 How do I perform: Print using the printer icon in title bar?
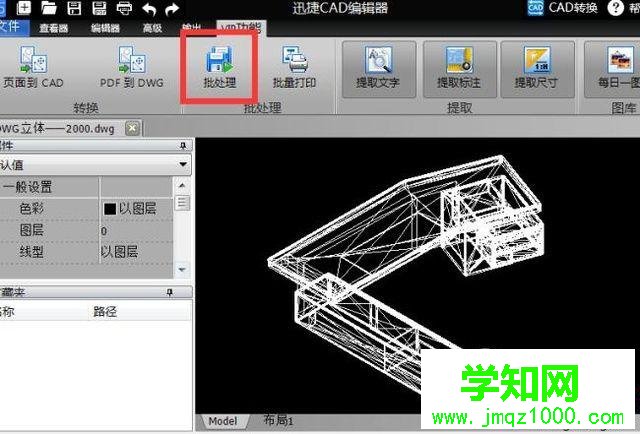coord(124,8)
